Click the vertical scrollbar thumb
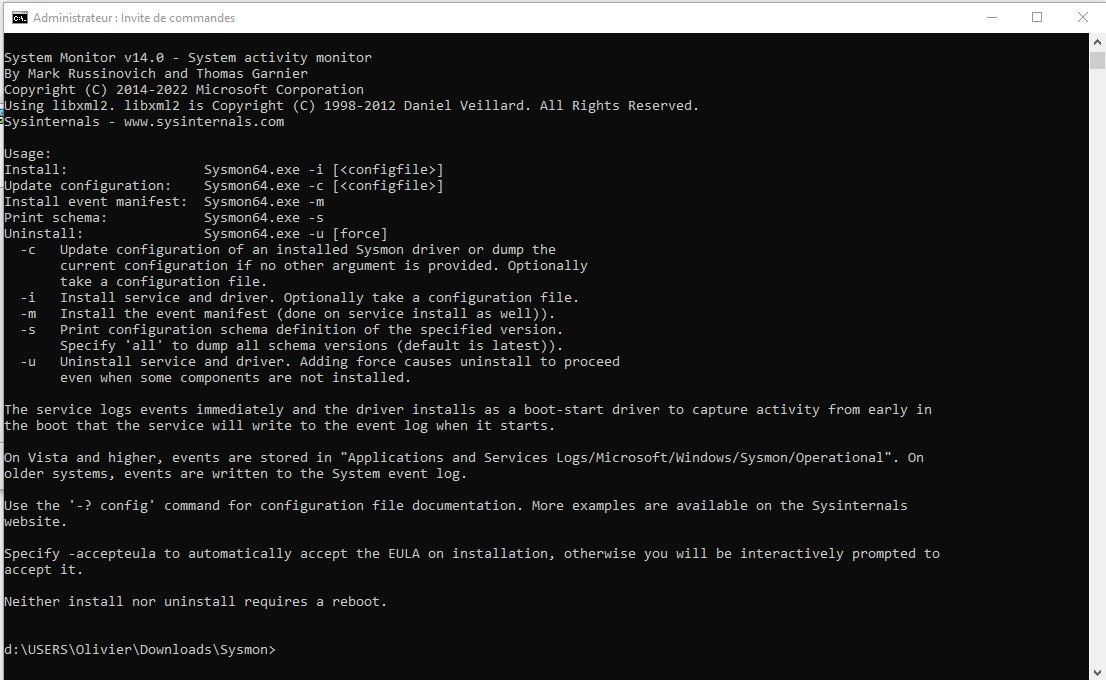 [x=1097, y=60]
